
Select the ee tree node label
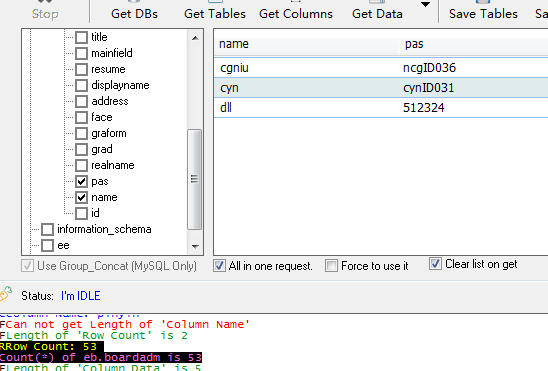(63, 246)
